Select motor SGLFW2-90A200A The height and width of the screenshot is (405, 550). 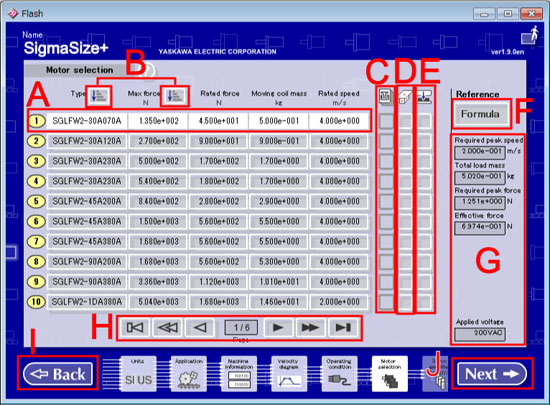87,261
